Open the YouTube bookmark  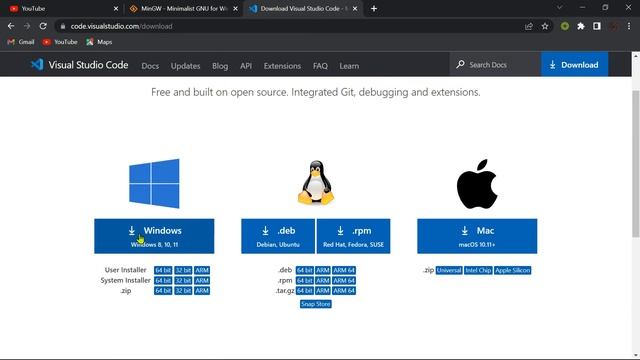[60, 42]
